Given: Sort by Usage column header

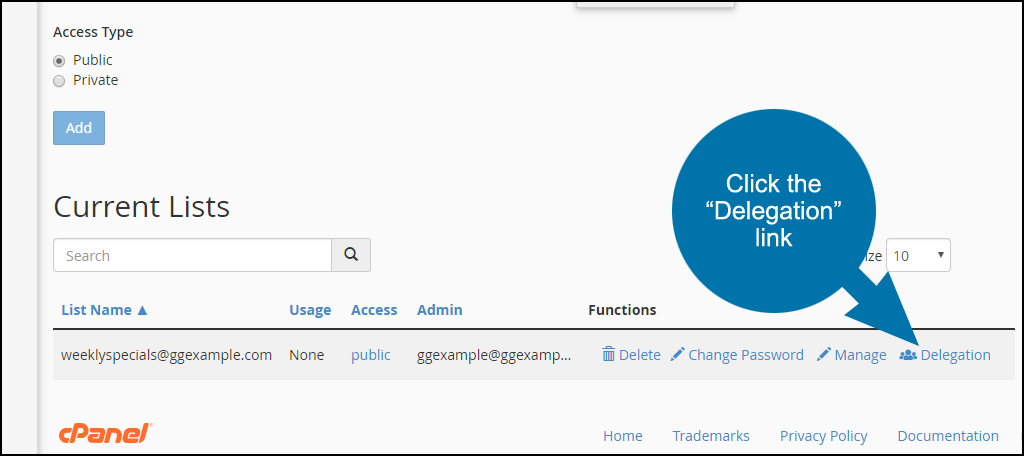Looking at the screenshot, I should point(310,310).
